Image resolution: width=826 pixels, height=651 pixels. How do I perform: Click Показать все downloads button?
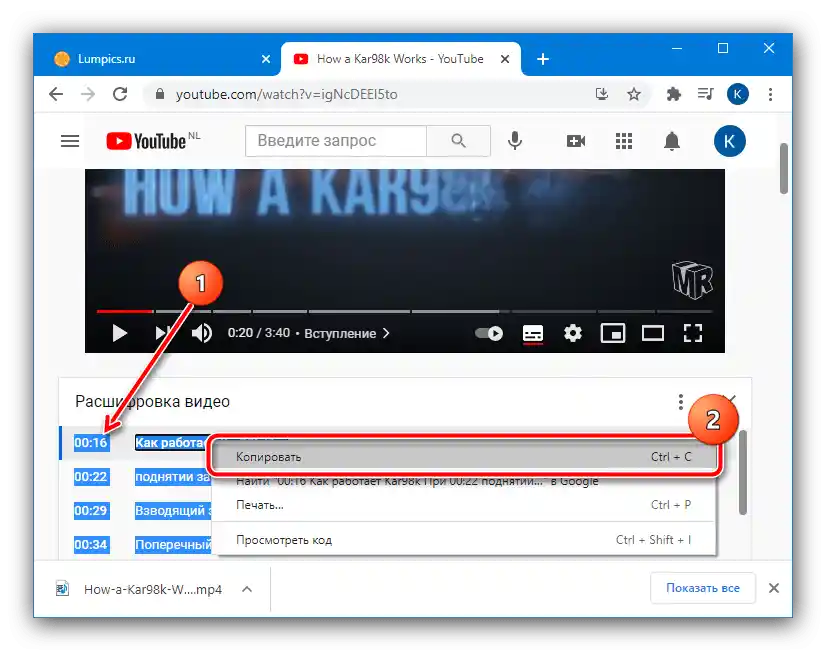(703, 588)
